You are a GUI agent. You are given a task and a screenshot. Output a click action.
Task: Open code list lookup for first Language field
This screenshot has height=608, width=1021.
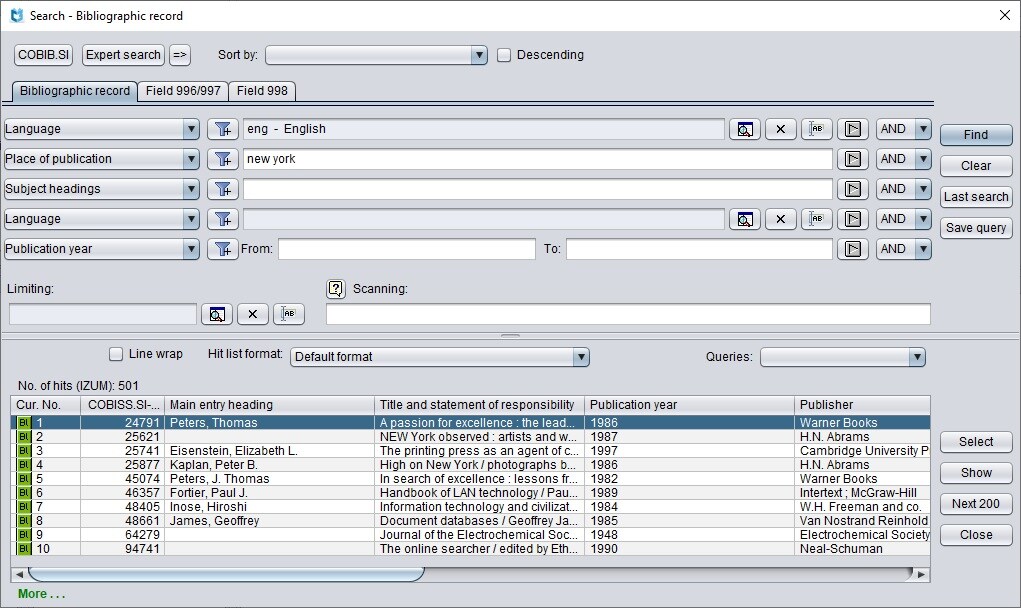[745, 129]
